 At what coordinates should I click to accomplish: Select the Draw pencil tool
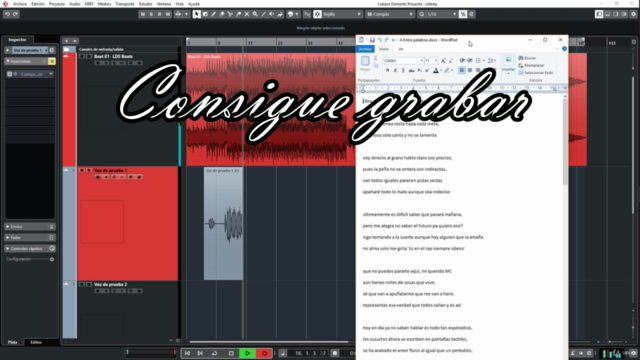click(213, 14)
